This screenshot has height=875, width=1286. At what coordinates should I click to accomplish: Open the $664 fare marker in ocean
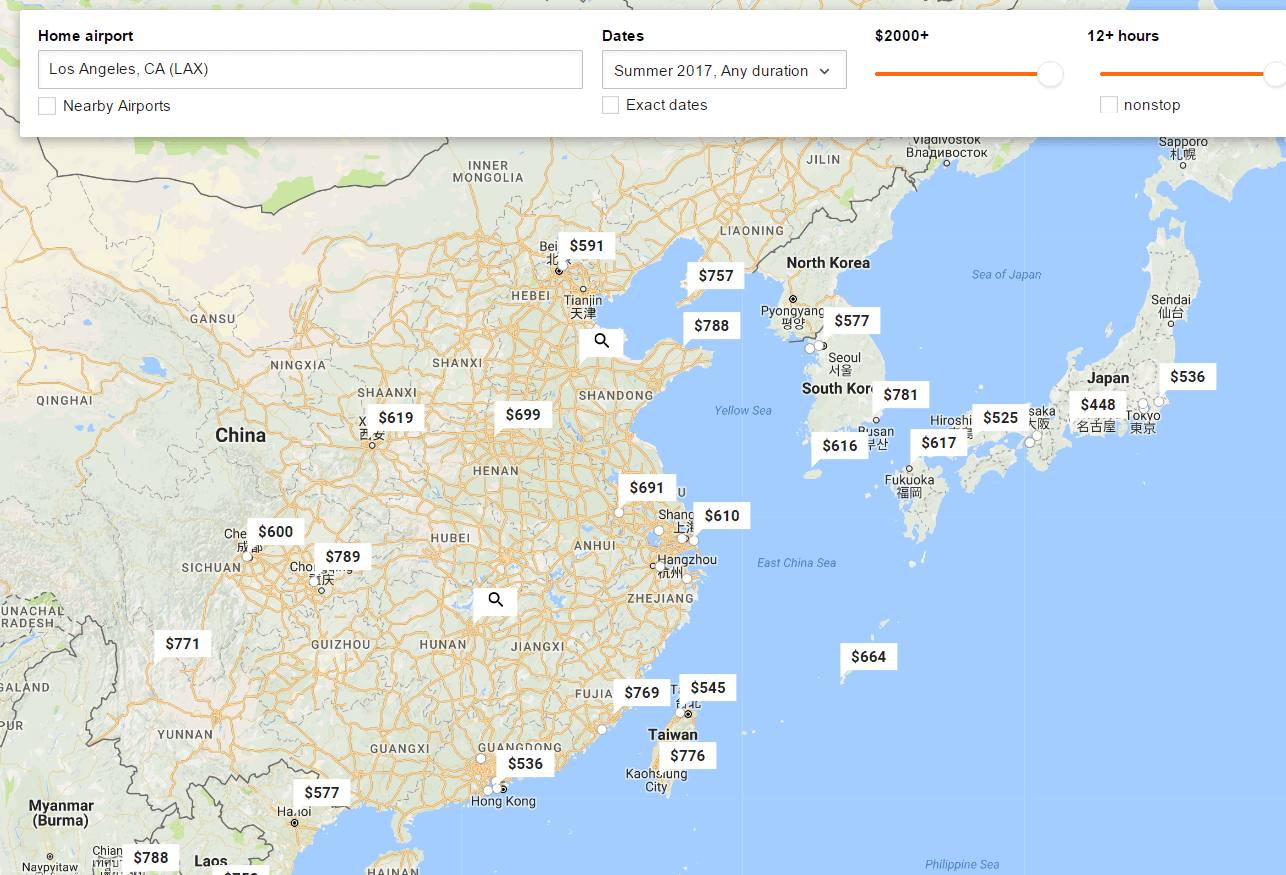pos(868,657)
